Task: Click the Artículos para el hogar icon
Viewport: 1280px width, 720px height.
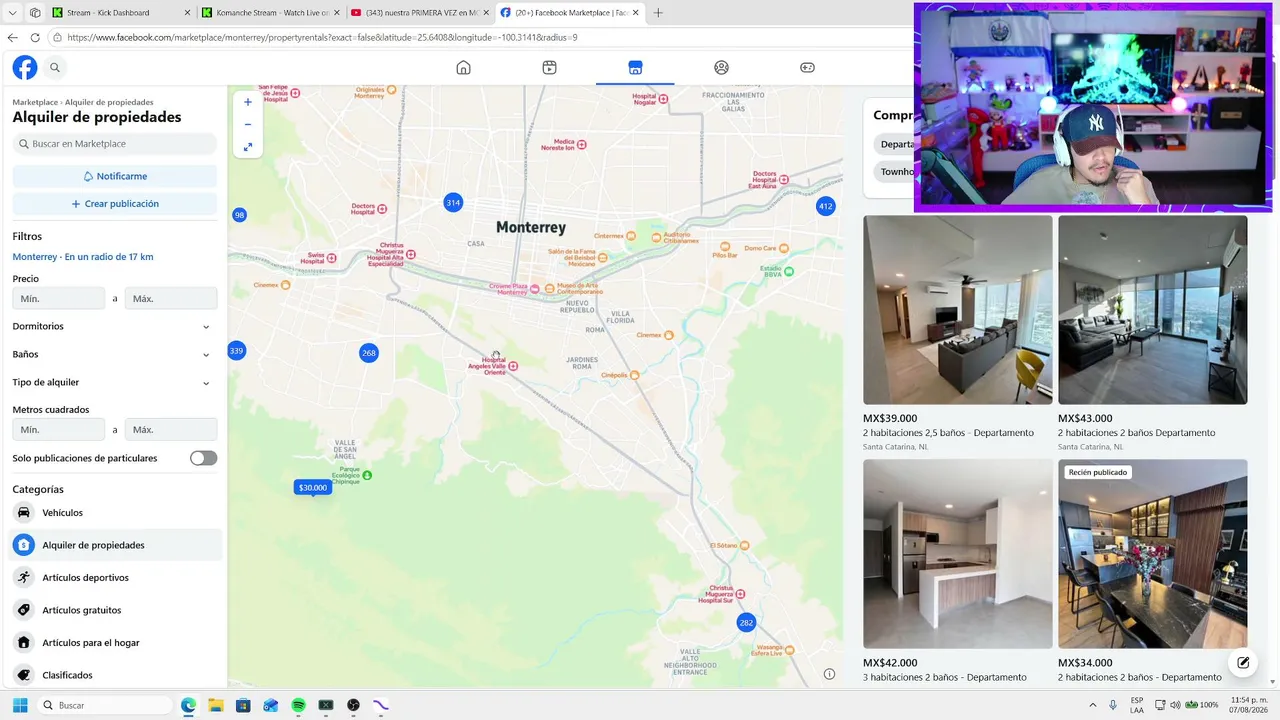Action: pos(24,643)
